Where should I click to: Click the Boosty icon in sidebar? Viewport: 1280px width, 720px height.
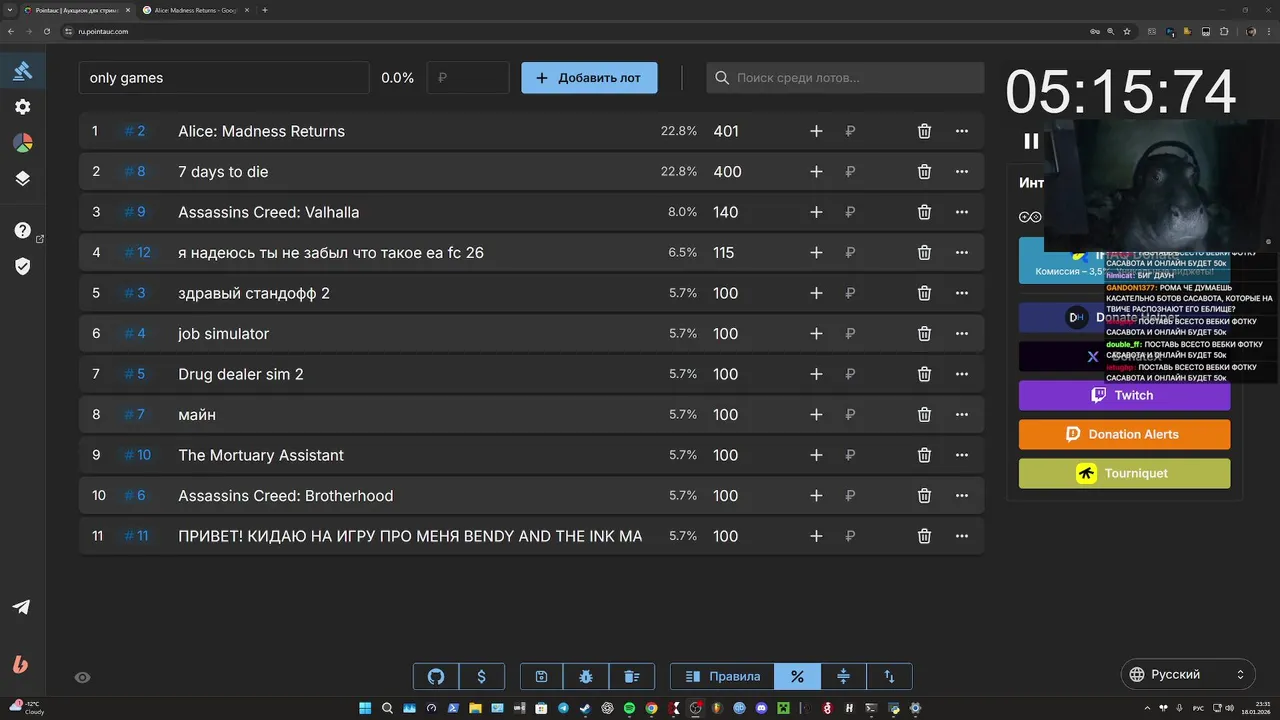[21, 664]
